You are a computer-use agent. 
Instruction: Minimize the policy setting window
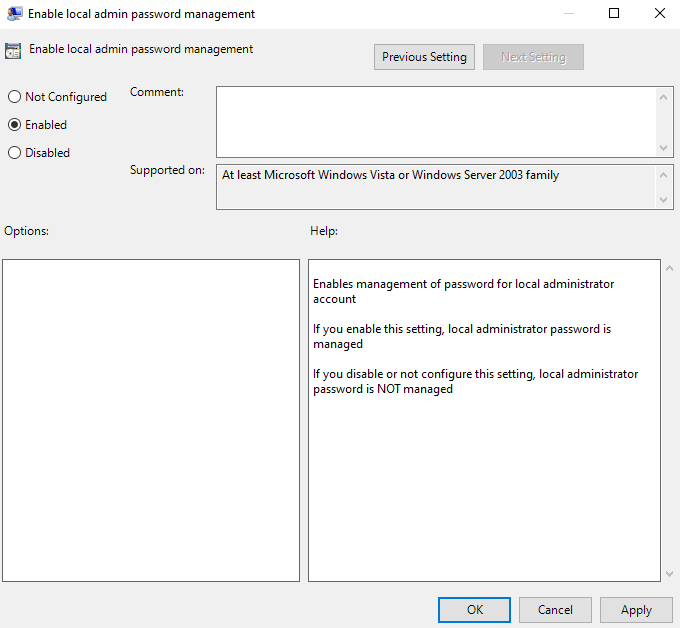(x=569, y=14)
